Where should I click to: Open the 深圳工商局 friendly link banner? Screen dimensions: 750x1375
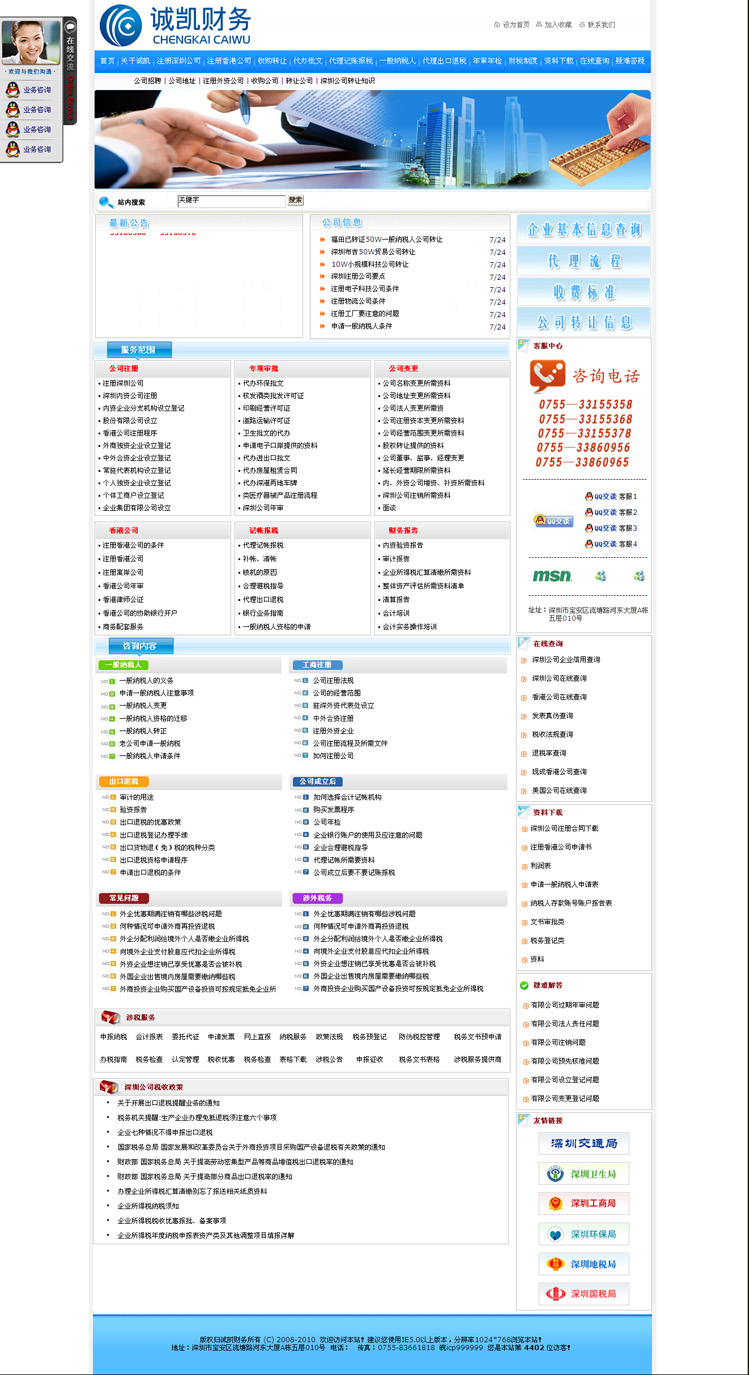click(x=584, y=1204)
